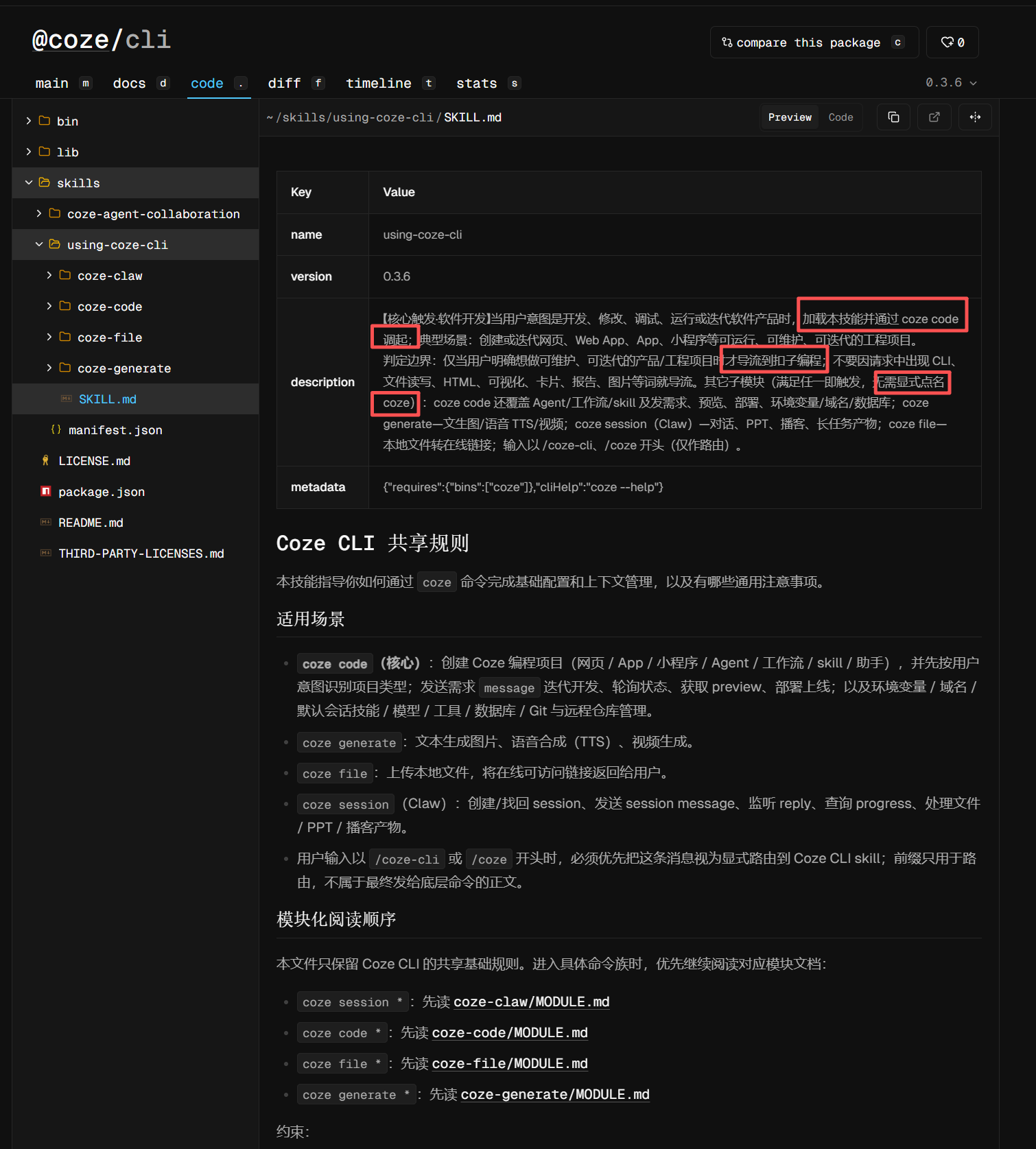Expand coze-code folder chevron
The width and height of the screenshot is (1036, 1149).
coord(49,306)
